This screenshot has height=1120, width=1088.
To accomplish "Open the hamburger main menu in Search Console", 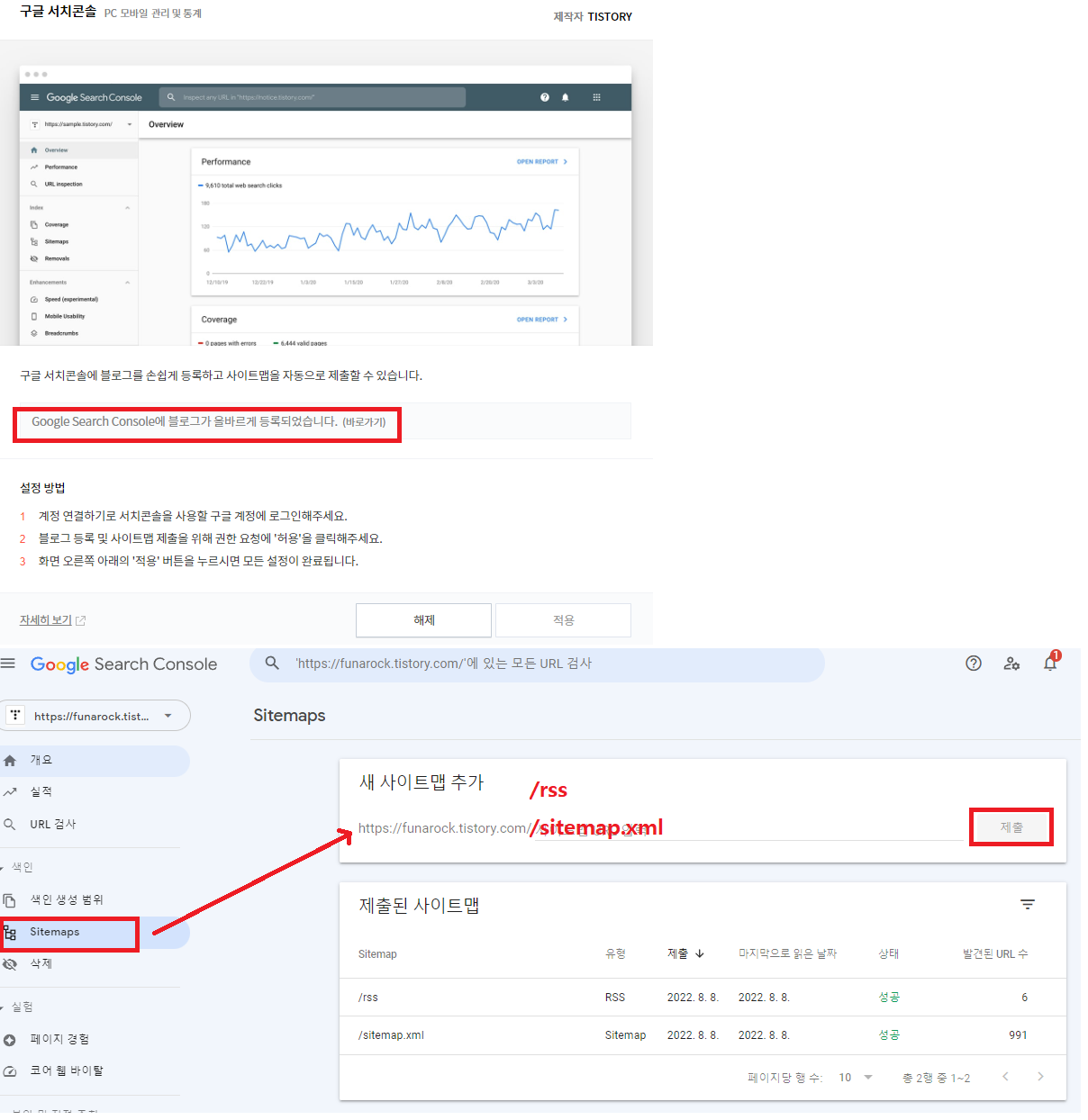I will click(x=8, y=664).
